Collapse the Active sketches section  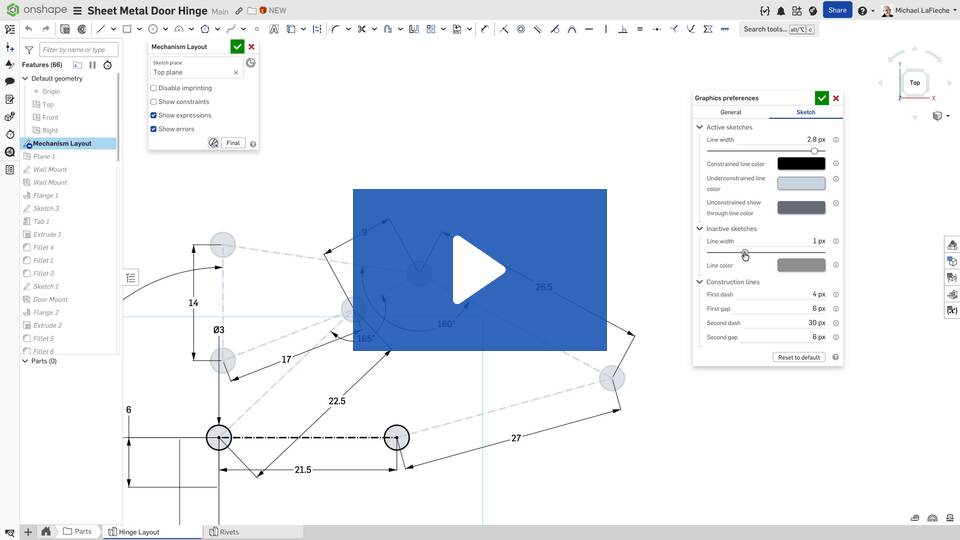[x=699, y=127]
